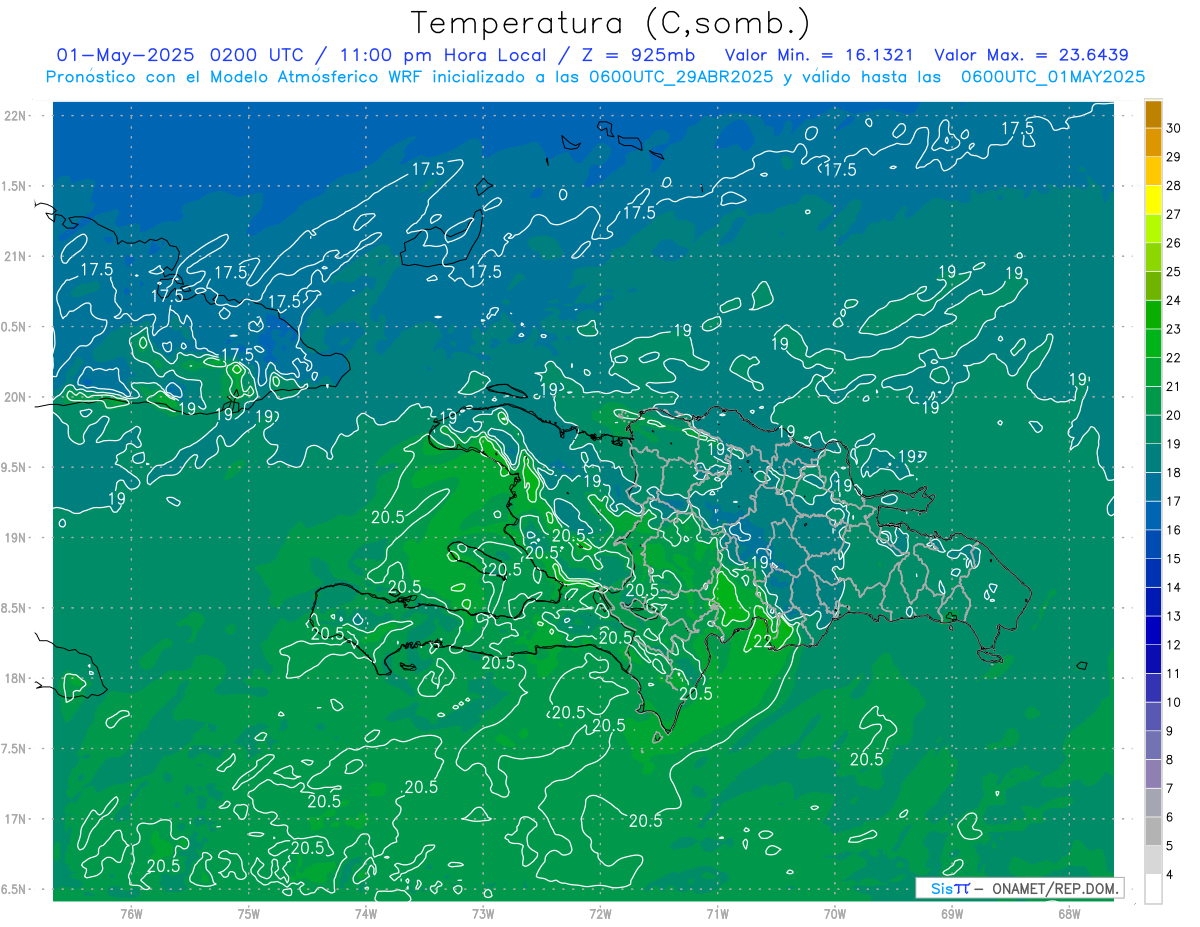Click color scale label "26"
1200x927 pixels.
click(1174, 243)
